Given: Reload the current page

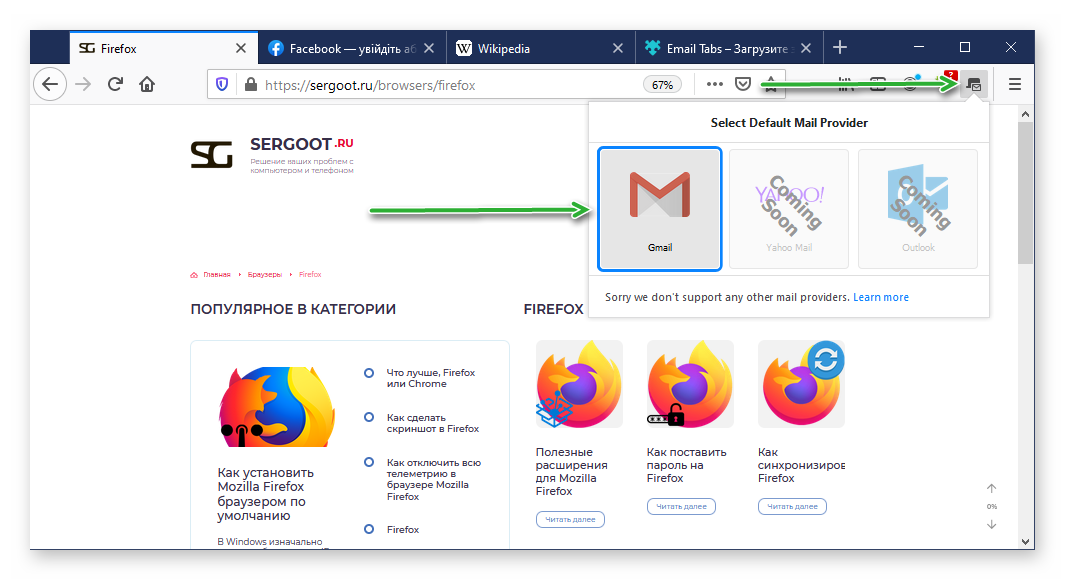Looking at the screenshot, I should point(115,84).
